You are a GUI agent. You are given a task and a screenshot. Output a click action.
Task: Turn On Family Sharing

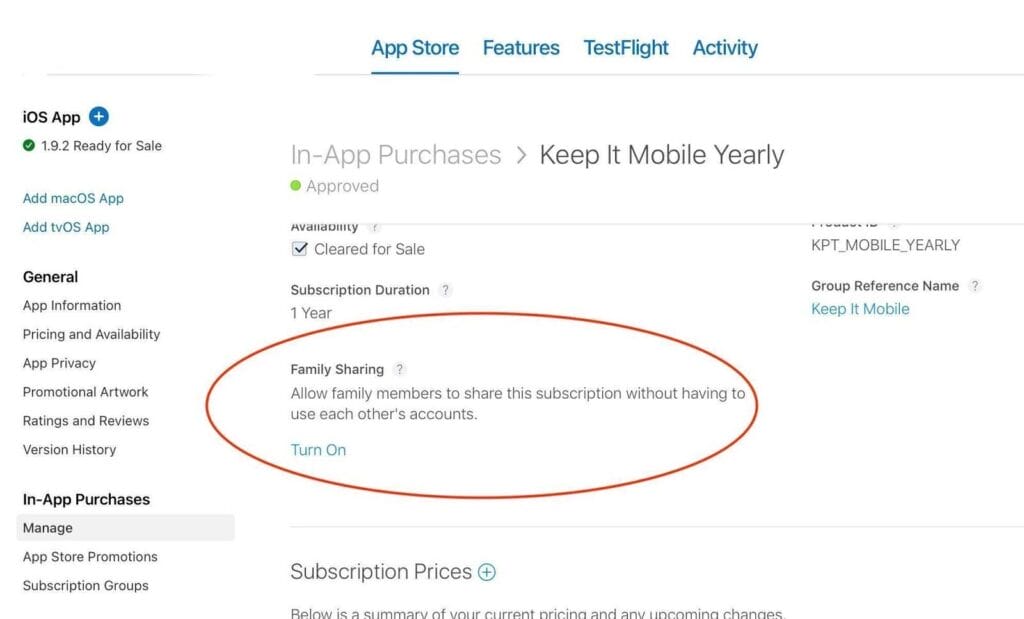pos(318,450)
